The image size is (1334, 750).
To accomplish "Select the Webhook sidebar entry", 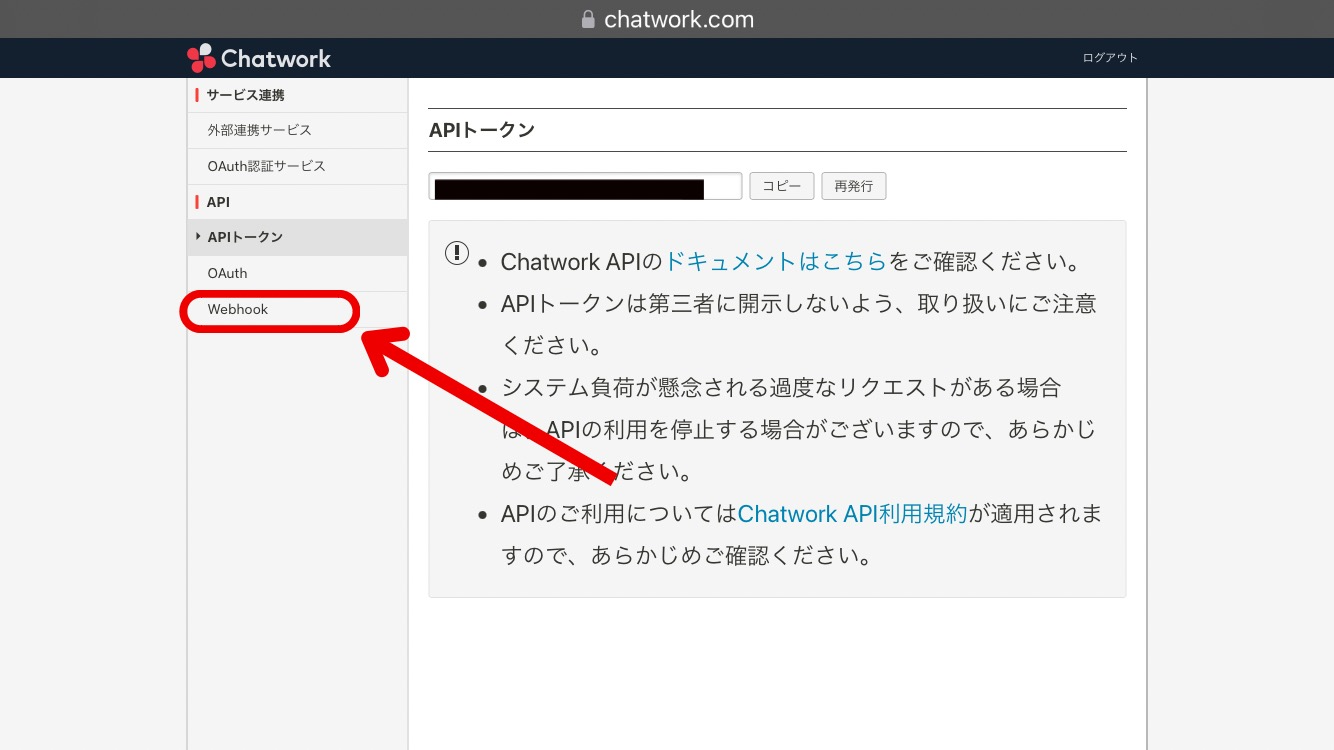I will (238, 309).
